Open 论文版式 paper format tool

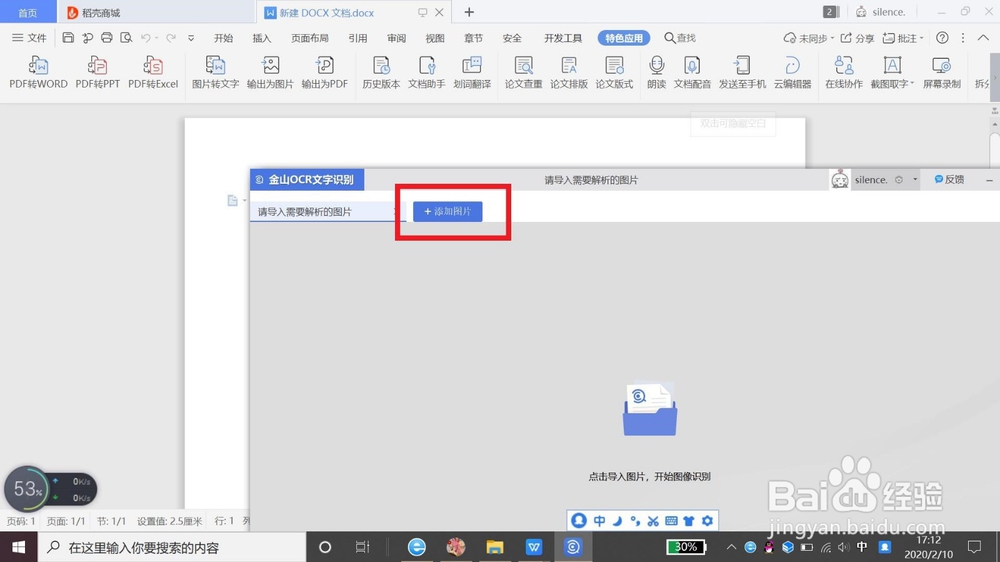click(614, 72)
